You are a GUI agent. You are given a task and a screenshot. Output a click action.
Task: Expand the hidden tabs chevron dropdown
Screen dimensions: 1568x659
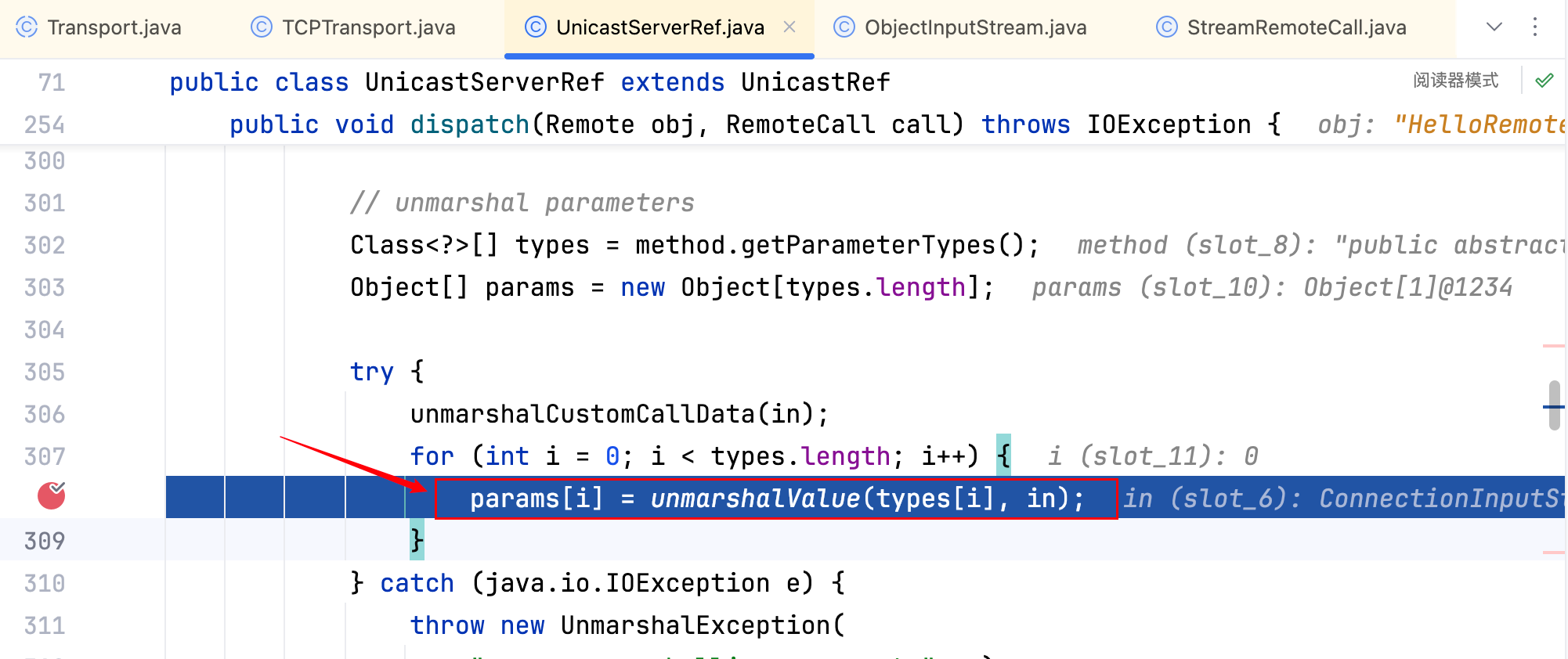(1494, 27)
